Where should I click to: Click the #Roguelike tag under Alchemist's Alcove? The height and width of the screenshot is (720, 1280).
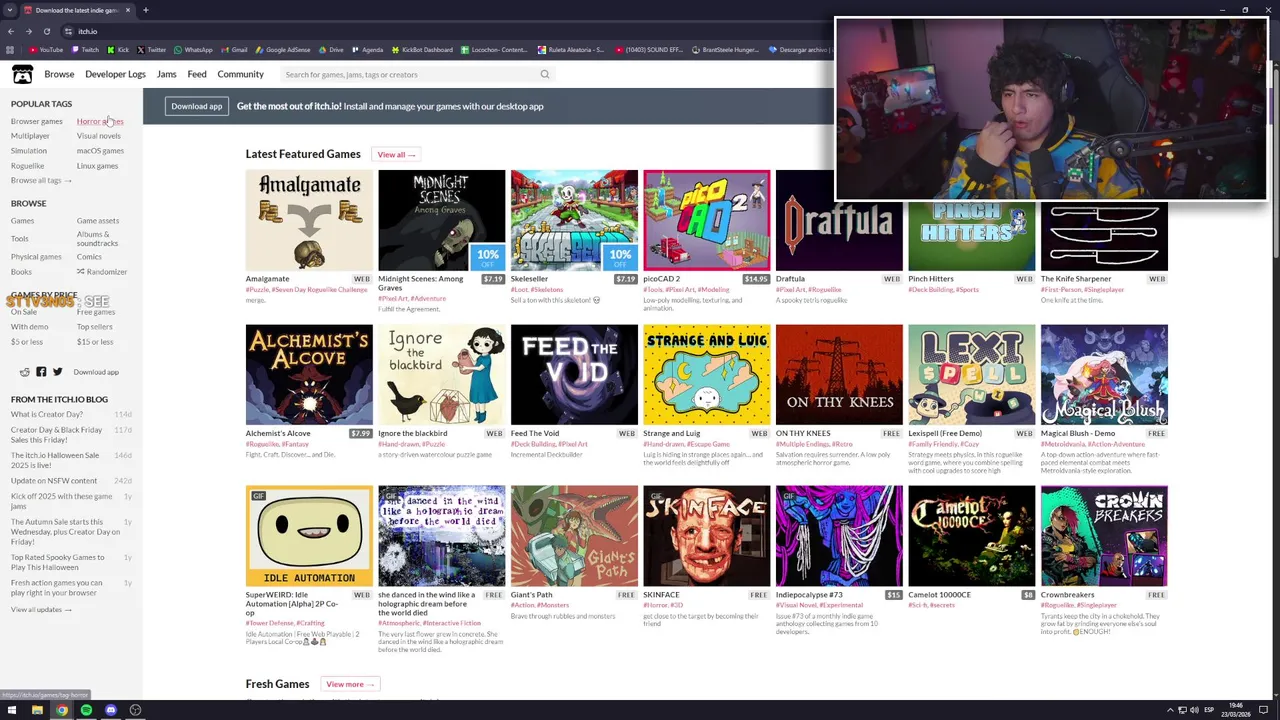pos(263,444)
